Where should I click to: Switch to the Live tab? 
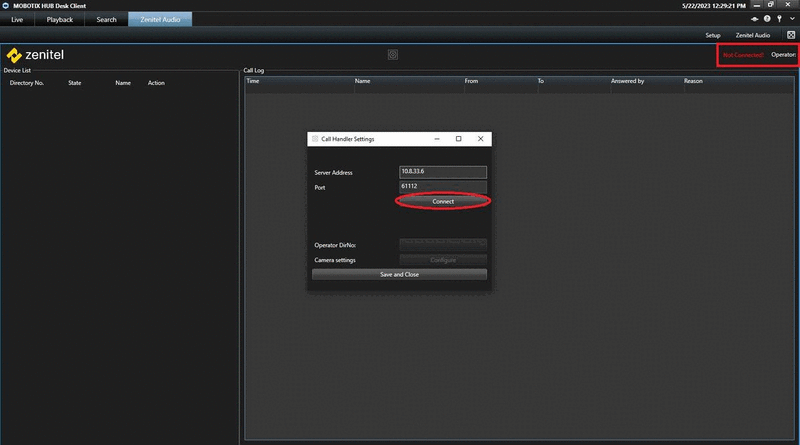click(17, 19)
